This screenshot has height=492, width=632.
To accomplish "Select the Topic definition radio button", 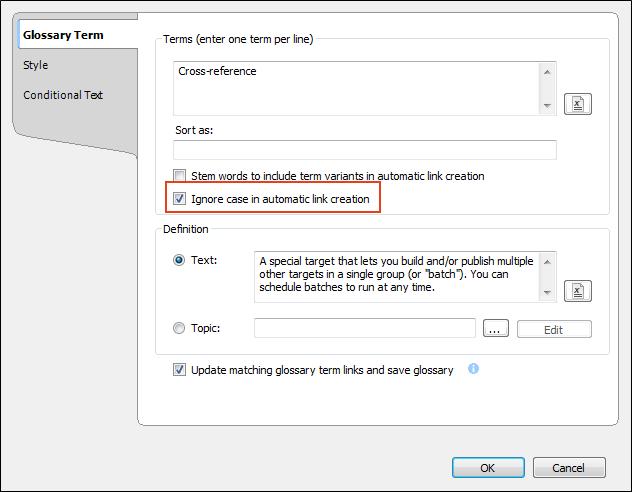I will (179, 328).
